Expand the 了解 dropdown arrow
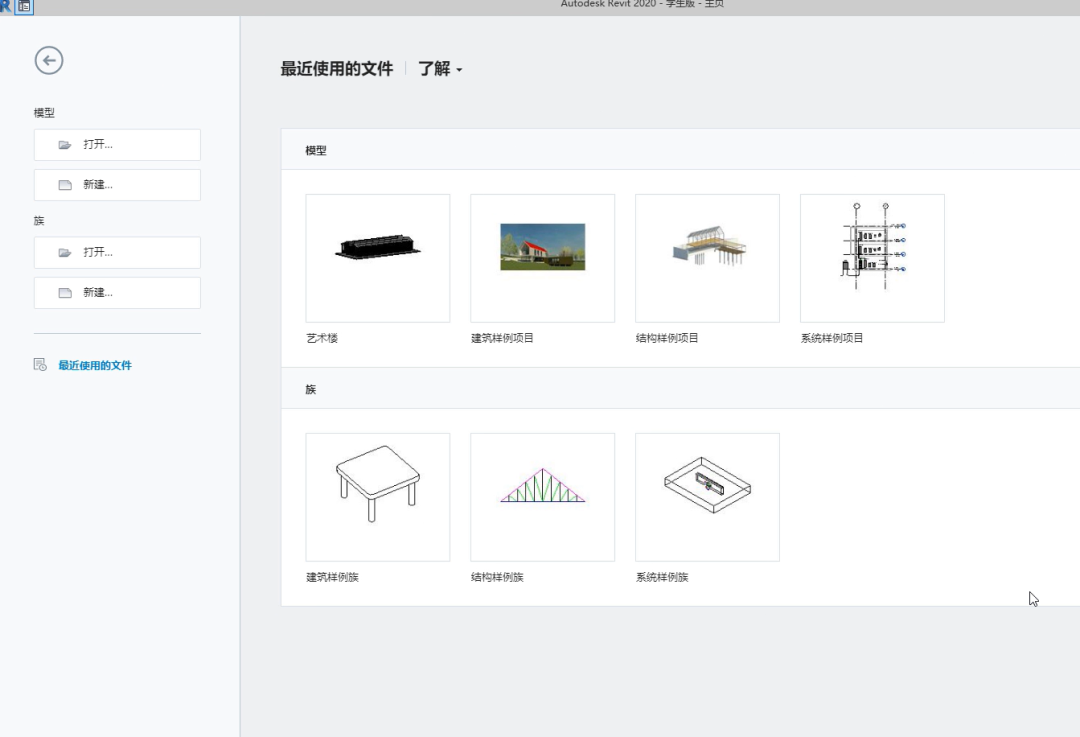This screenshot has width=1080, height=737. coord(459,70)
